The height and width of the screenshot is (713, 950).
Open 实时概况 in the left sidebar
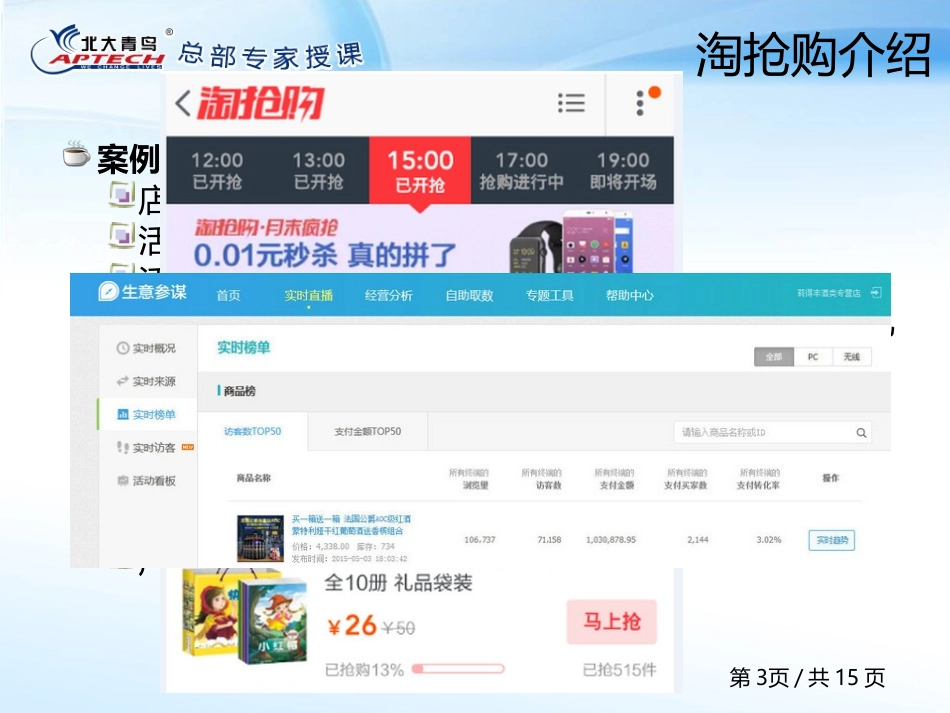(x=146, y=348)
